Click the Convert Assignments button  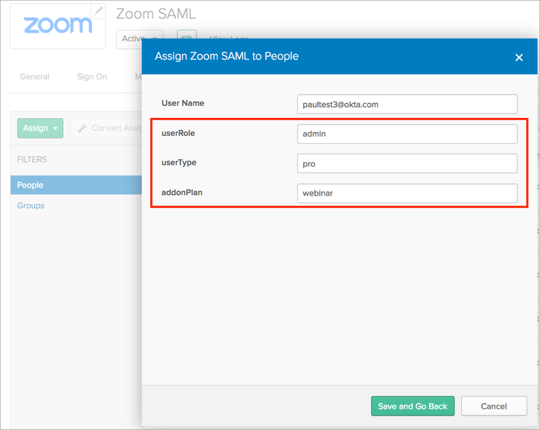106,128
